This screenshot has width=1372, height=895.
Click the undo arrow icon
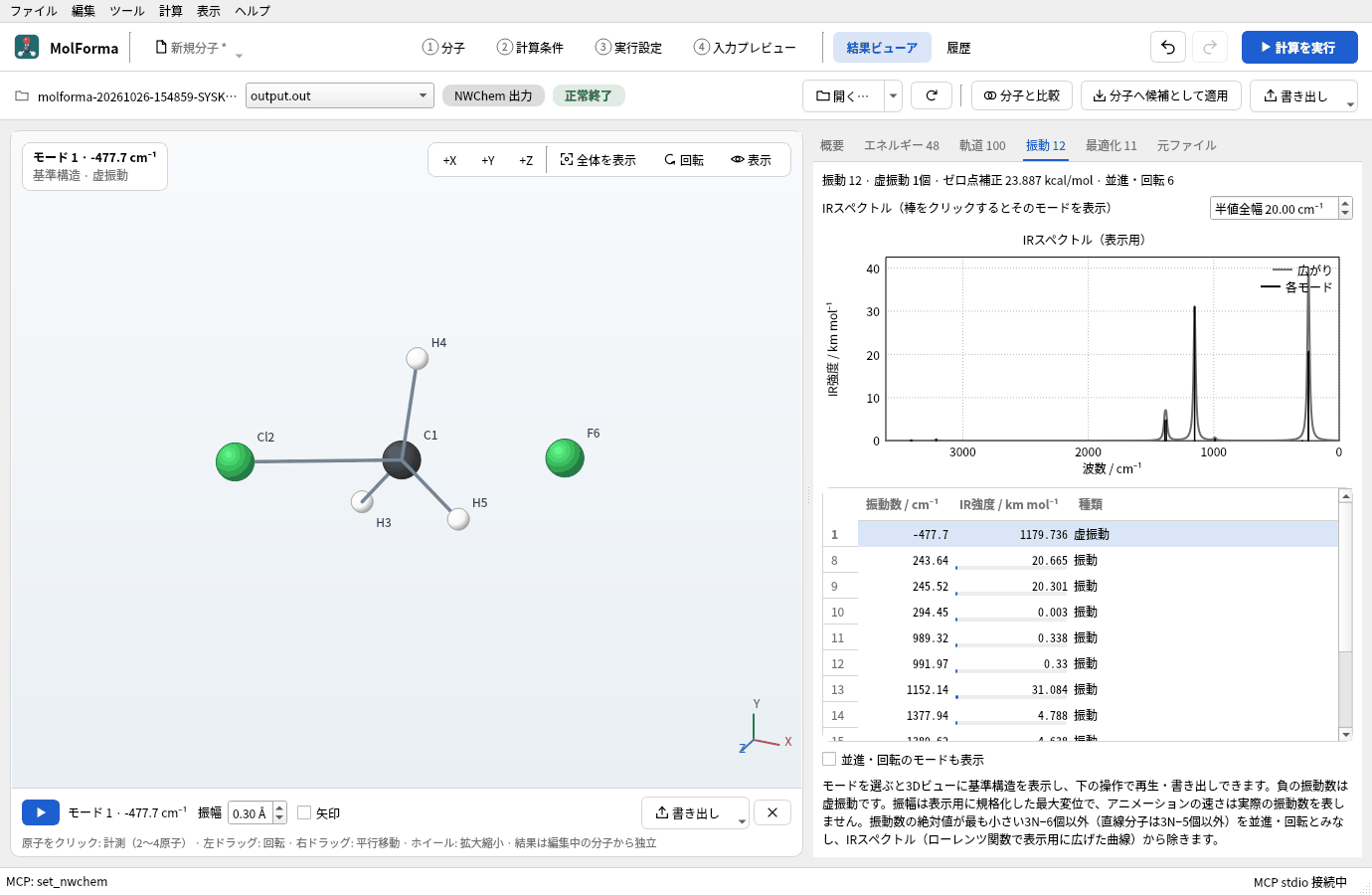click(1168, 47)
